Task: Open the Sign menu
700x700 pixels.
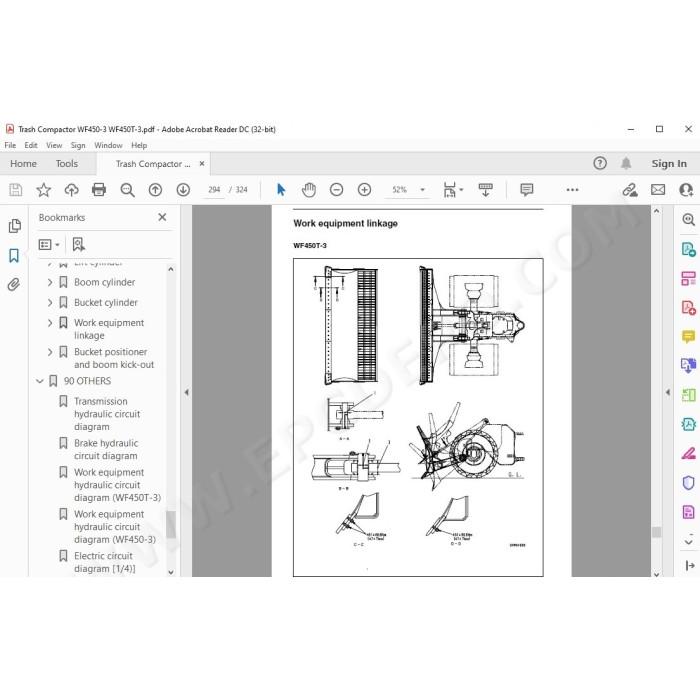Action: pos(78,145)
